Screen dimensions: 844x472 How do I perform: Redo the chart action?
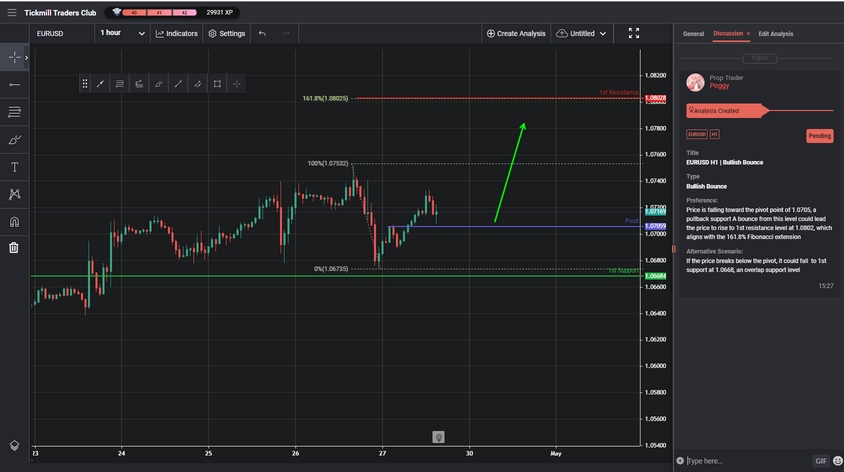point(286,33)
